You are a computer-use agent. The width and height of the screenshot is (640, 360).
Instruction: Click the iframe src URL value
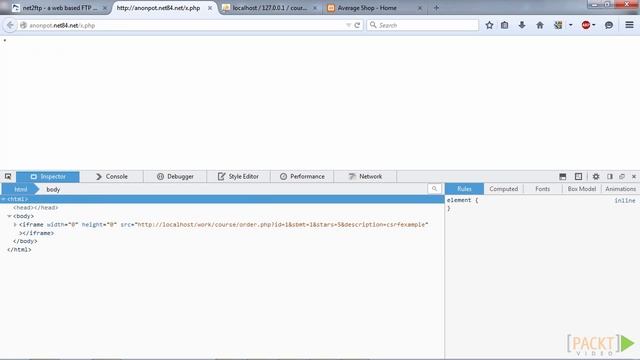(x=282, y=224)
